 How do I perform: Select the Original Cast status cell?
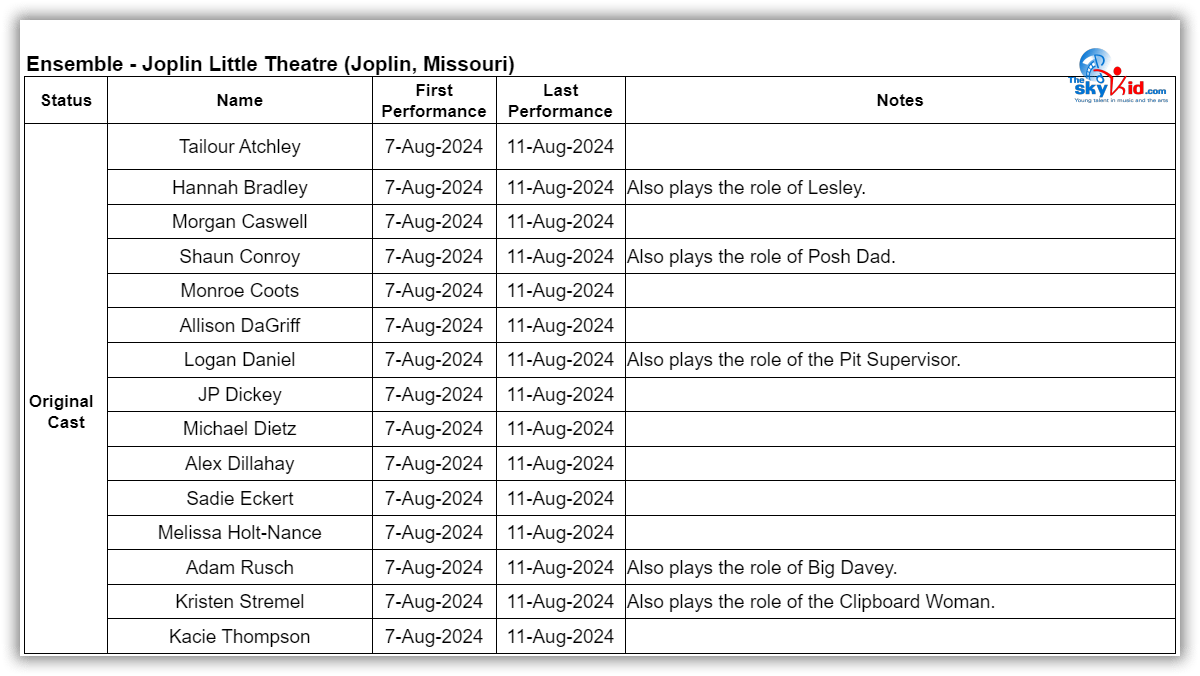pos(61,412)
